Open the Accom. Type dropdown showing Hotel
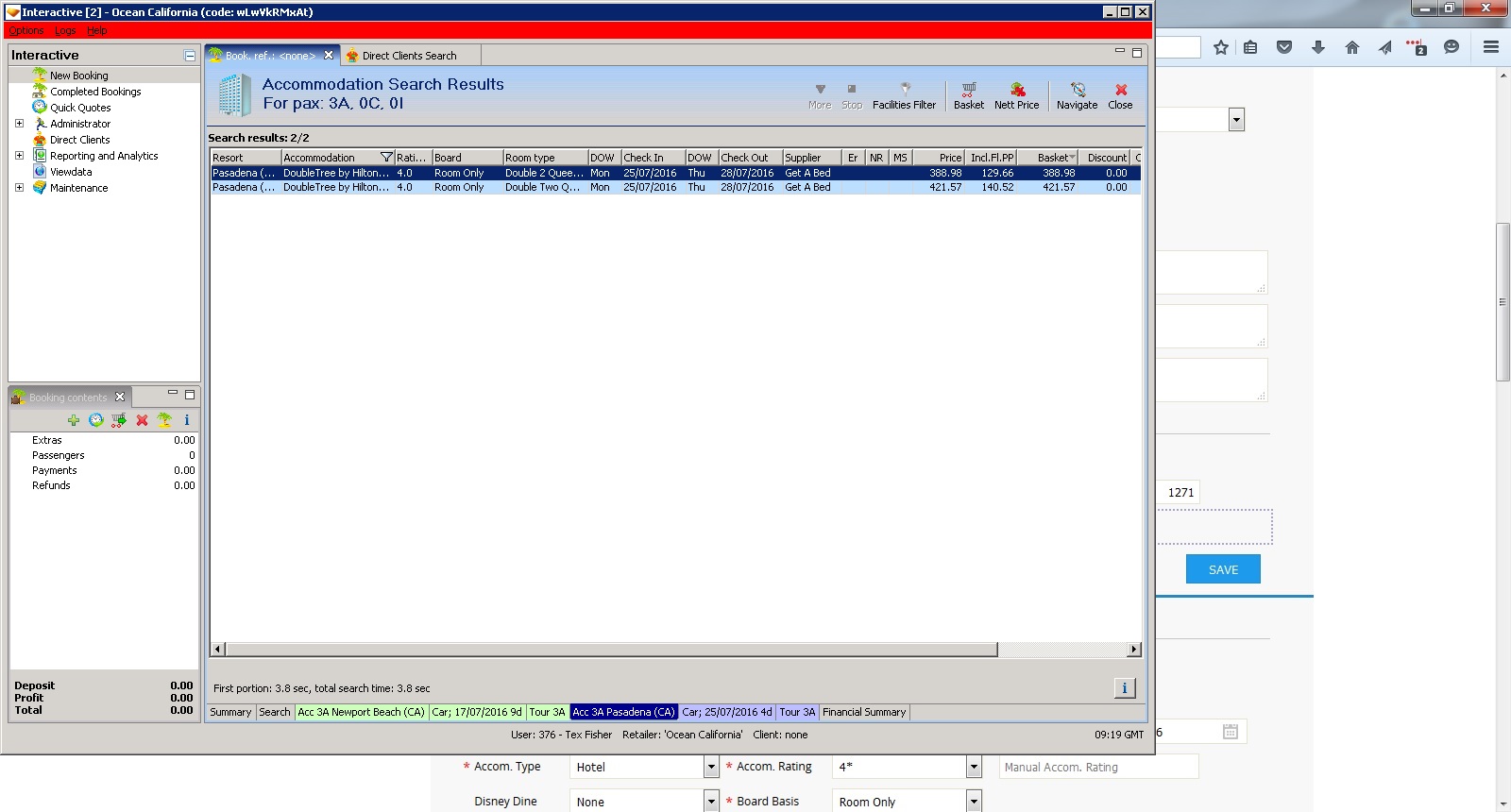The image size is (1511, 812). 712,768
